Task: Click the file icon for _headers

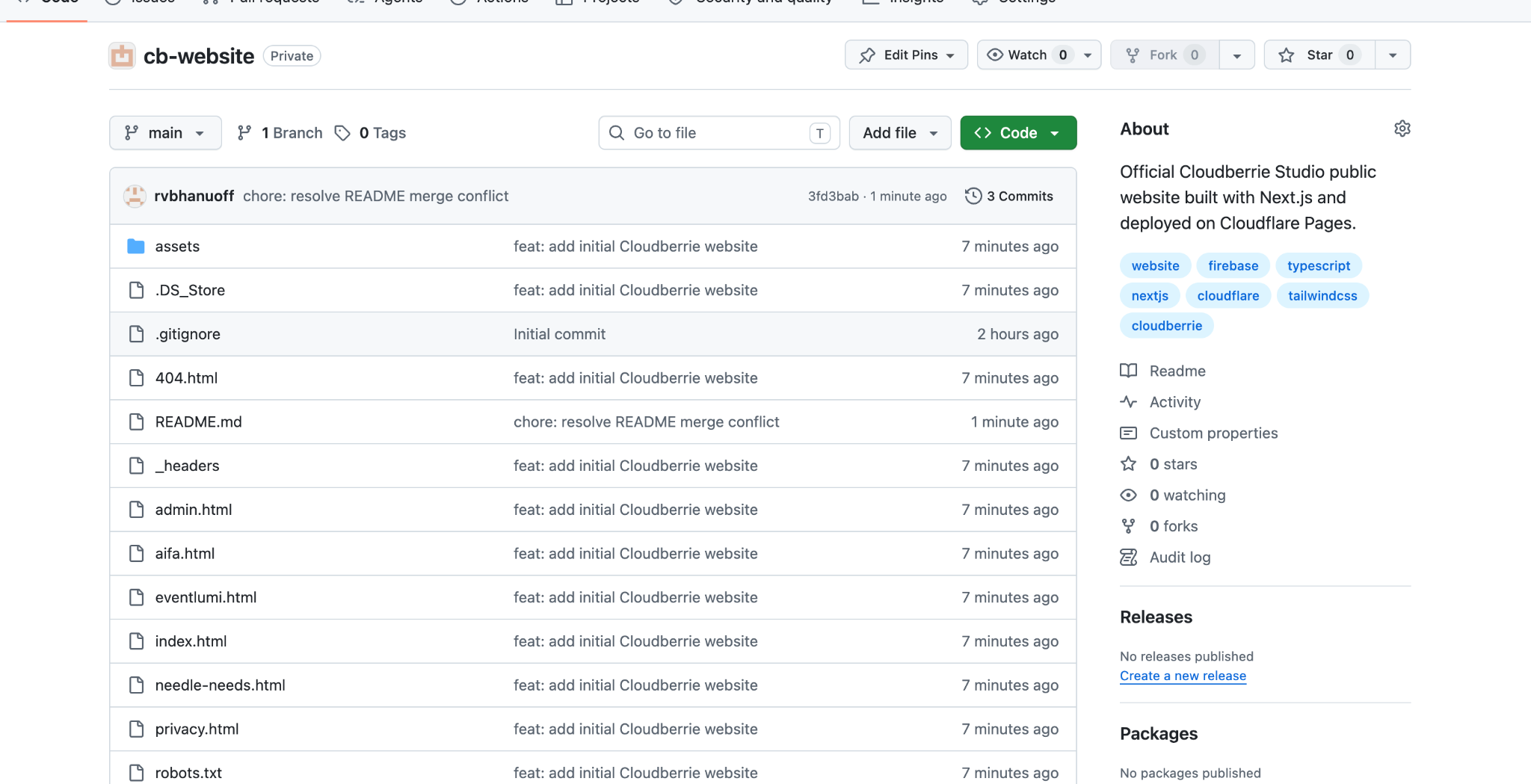Action: pyautogui.click(x=136, y=466)
